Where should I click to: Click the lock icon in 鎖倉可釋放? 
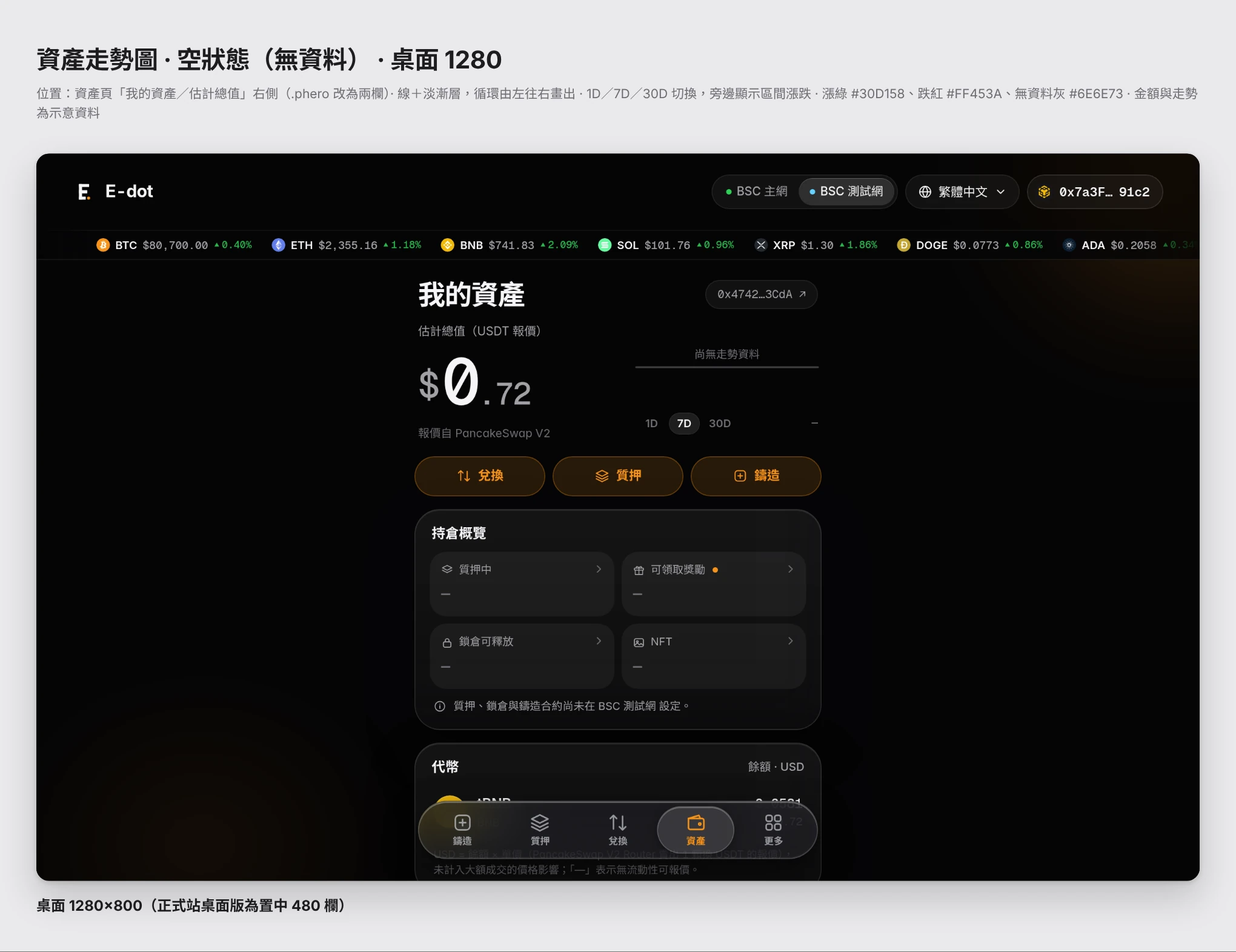point(447,642)
